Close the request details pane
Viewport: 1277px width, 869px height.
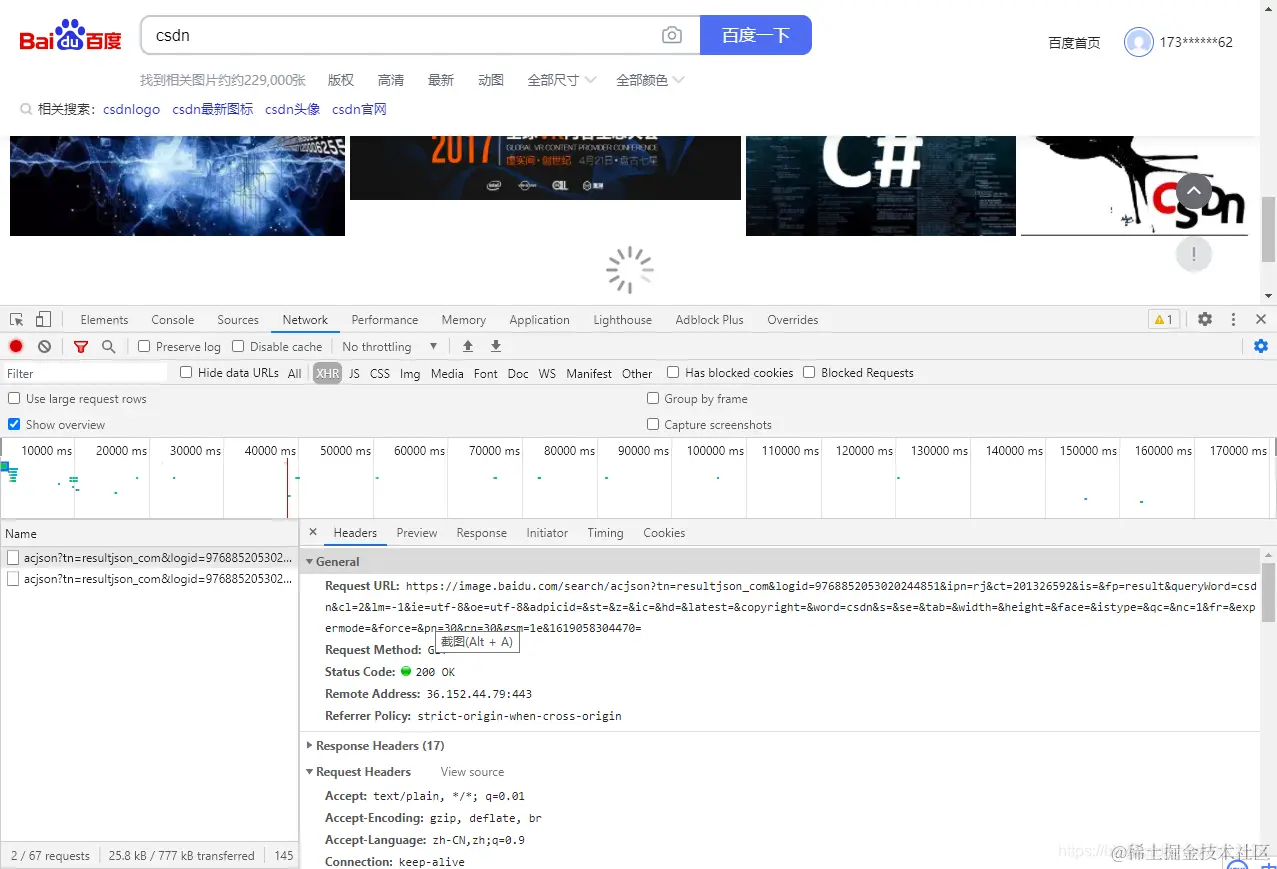pos(313,533)
